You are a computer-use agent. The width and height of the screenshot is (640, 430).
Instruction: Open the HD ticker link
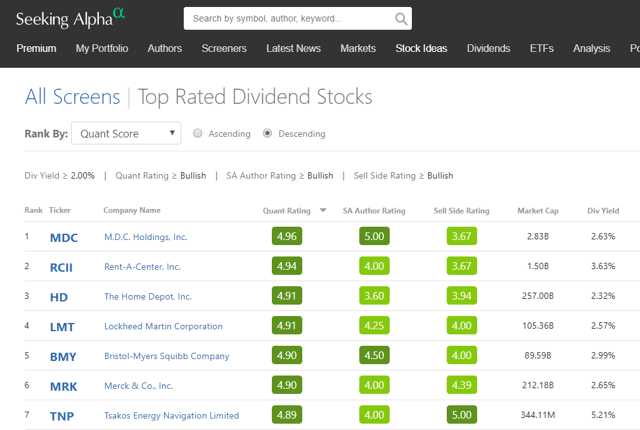pyautogui.click(x=59, y=297)
